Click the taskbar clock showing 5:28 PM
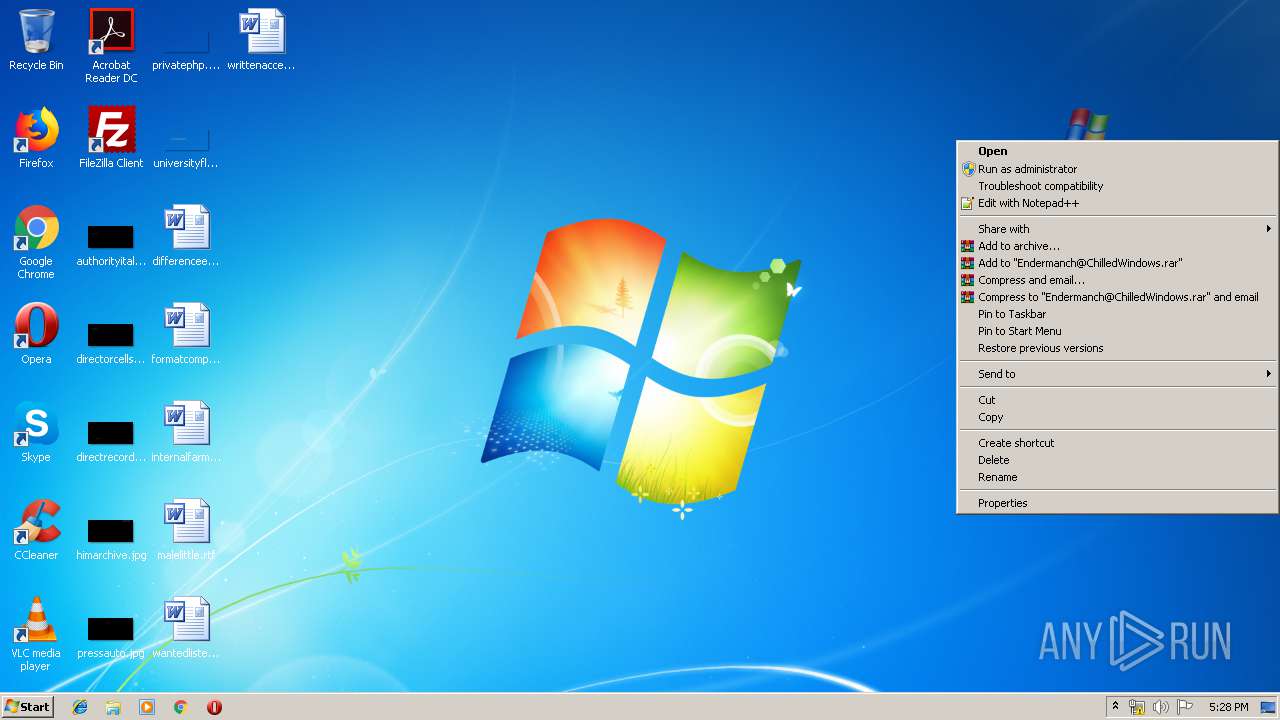Viewport: 1280px width, 720px height. click(x=1228, y=707)
